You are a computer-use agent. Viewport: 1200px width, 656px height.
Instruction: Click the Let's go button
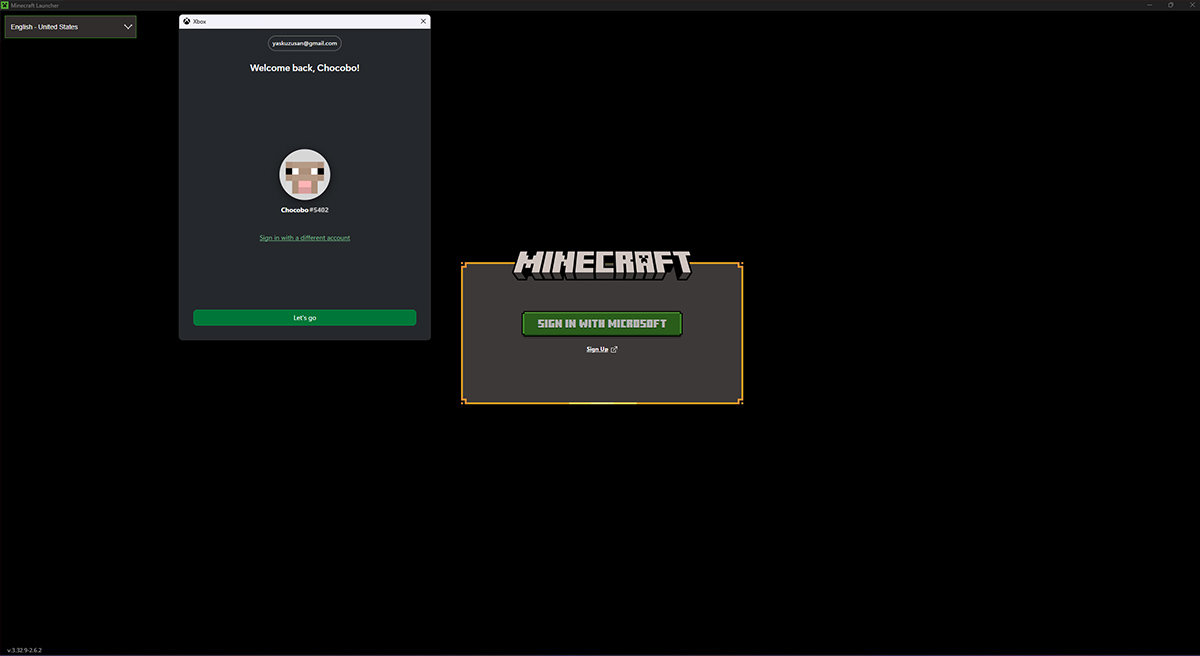(305, 317)
